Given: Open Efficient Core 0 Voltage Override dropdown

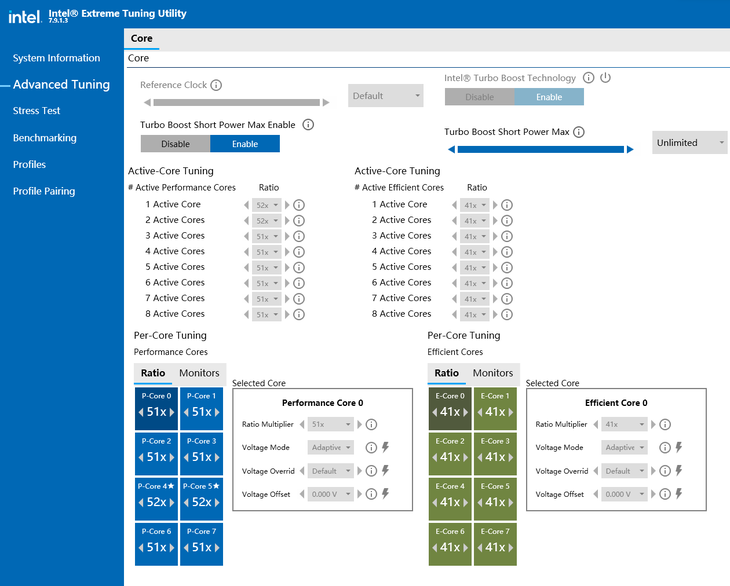Looking at the screenshot, I should coord(624,471).
